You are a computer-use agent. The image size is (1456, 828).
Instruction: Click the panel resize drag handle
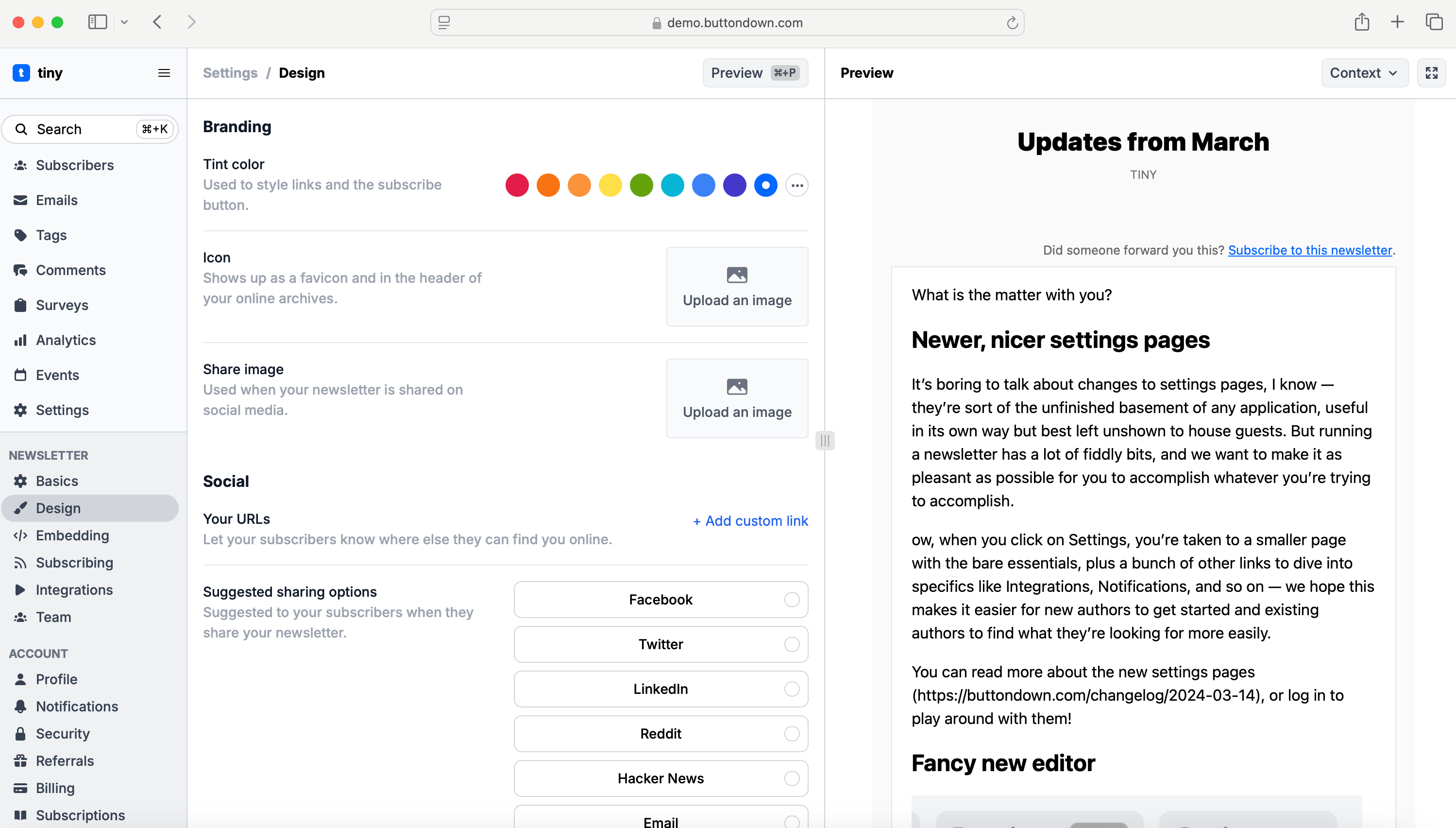[825, 440]
